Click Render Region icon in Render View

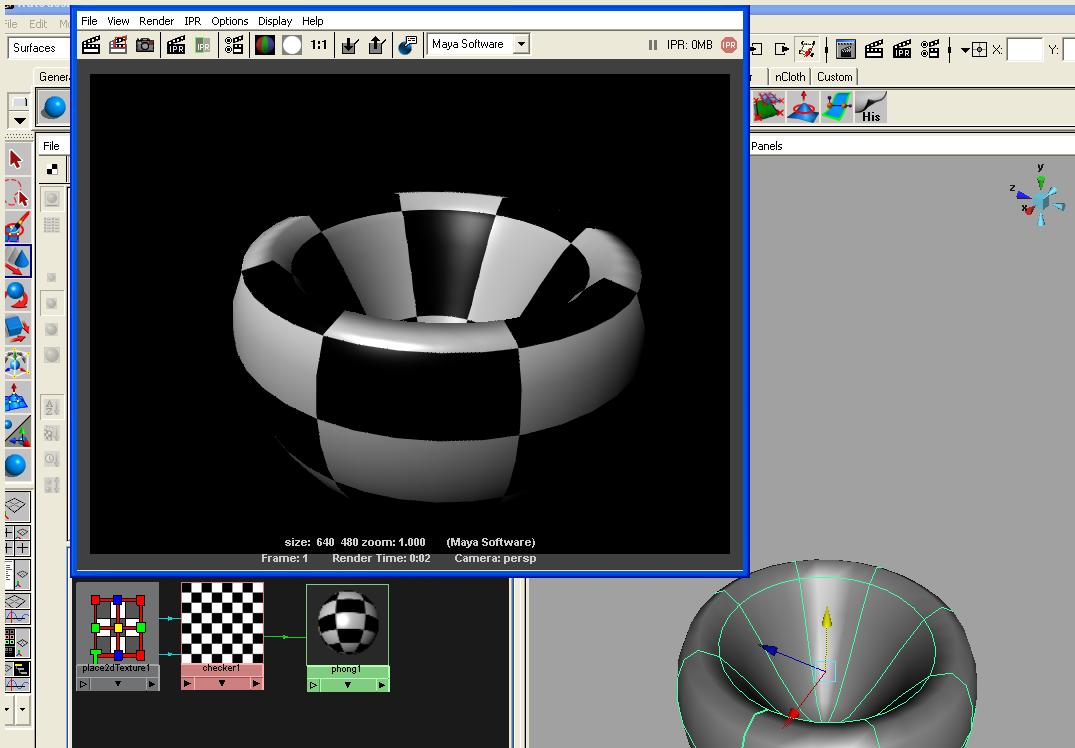(x=118, y=45)
